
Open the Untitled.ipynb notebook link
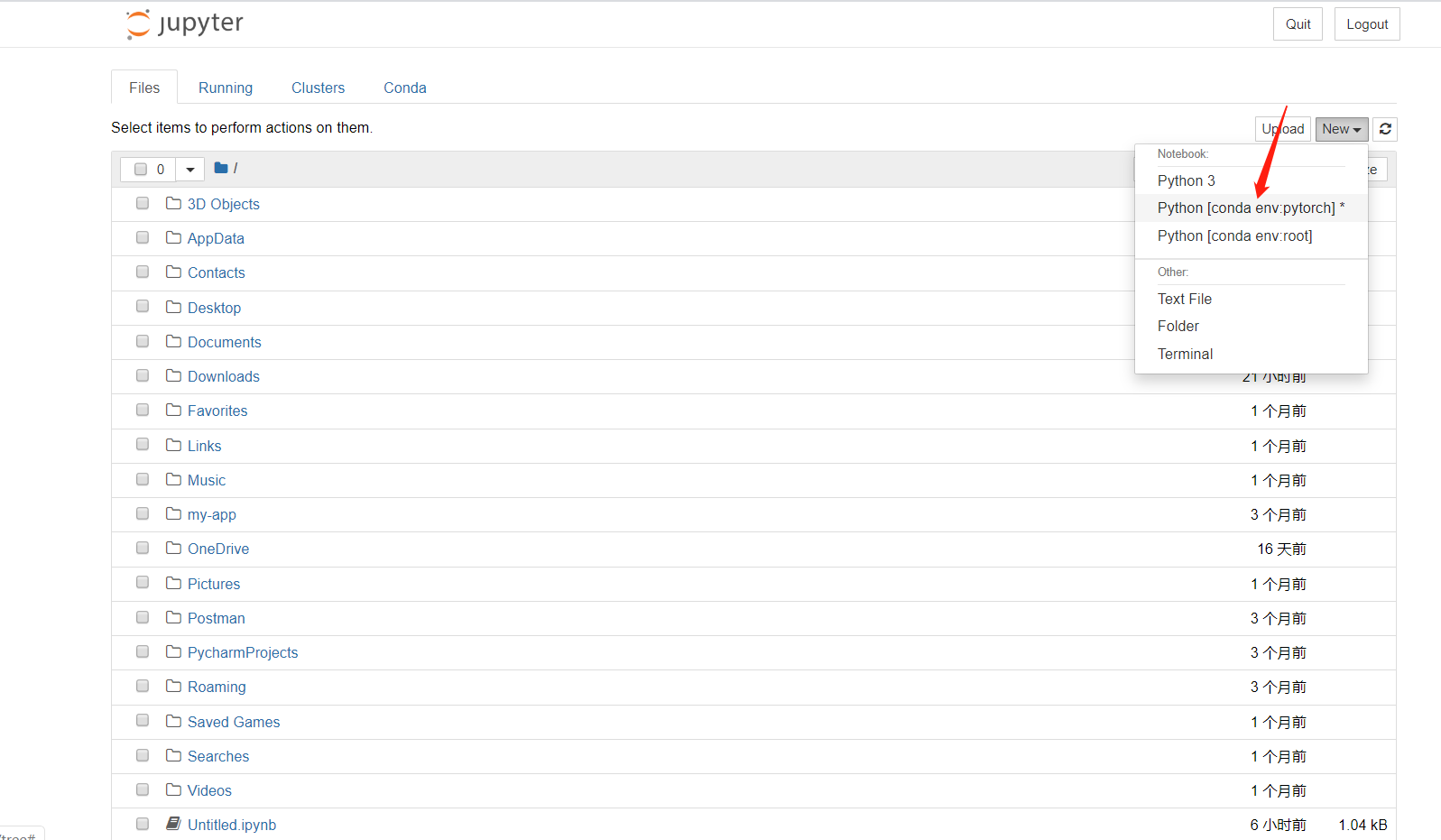pyautogui.click(x=232, y=825)
